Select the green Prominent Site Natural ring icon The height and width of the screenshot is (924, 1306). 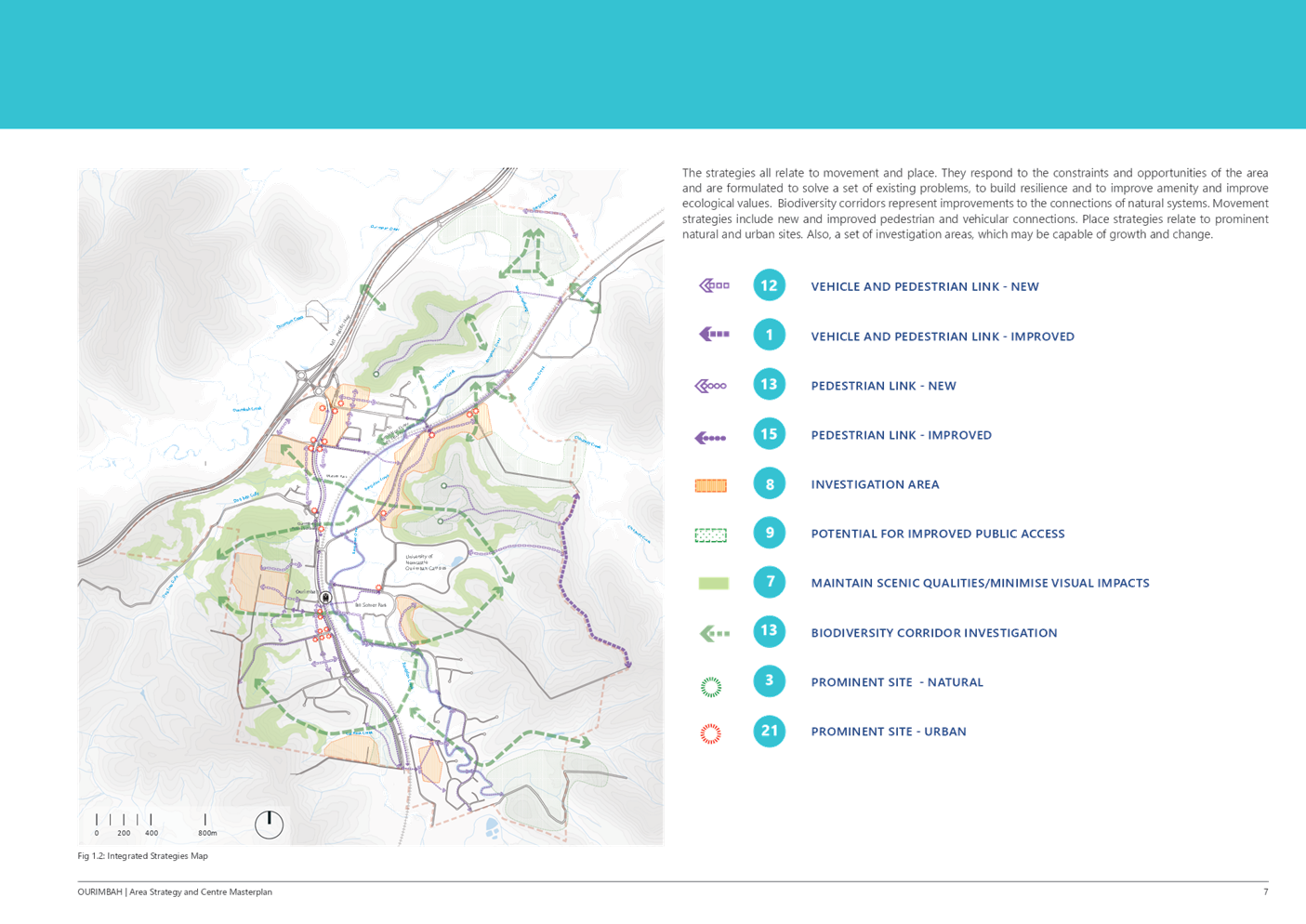711,687
